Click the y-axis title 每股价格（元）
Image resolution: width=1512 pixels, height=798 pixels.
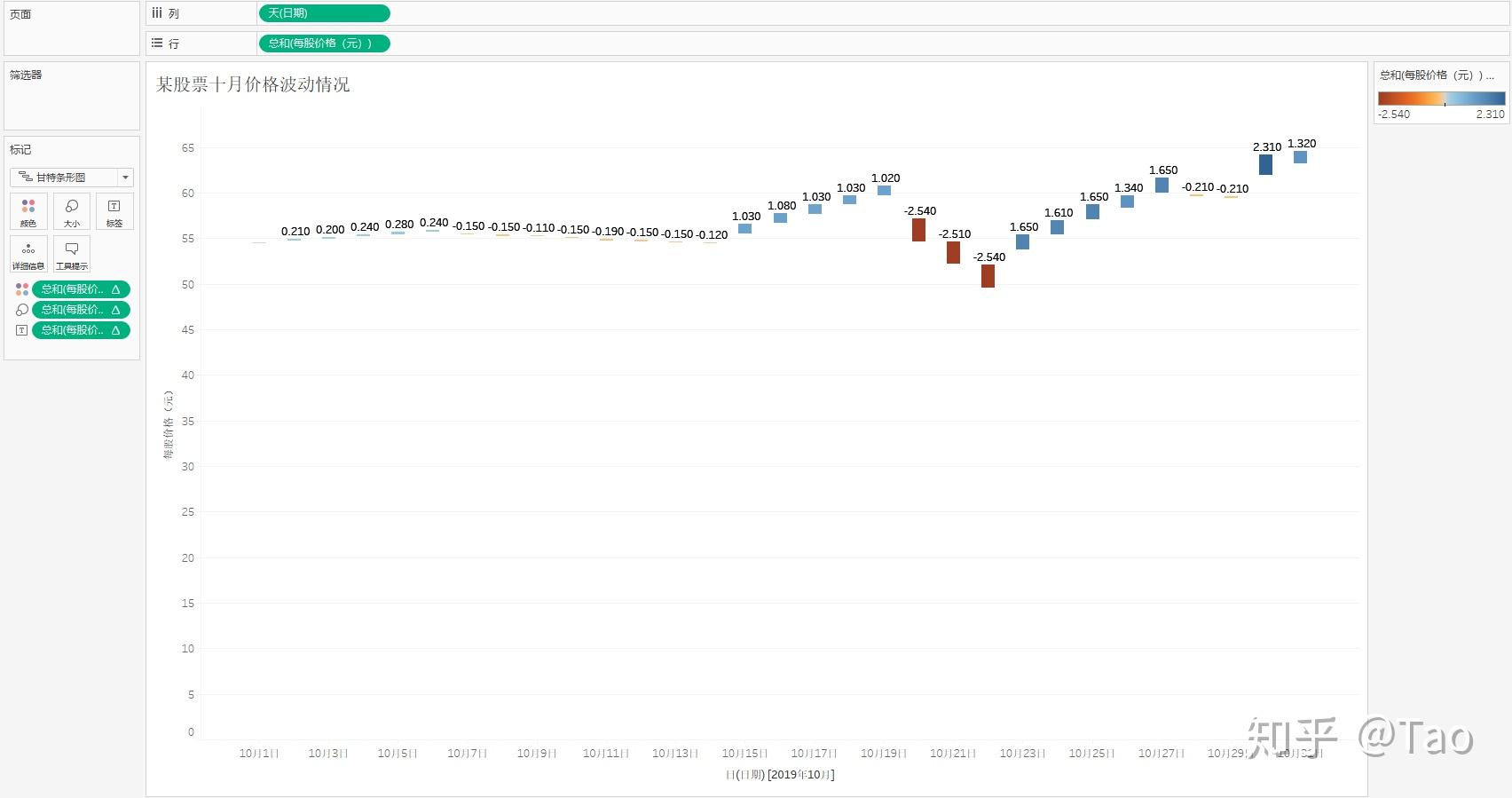click(x=169, y=425)
